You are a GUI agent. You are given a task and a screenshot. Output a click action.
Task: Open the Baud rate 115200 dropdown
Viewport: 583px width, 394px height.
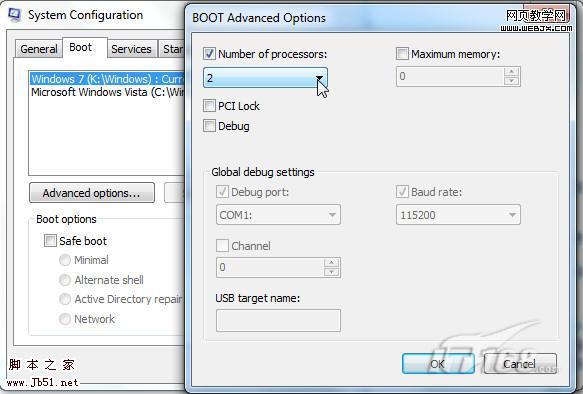pos(458,215)
